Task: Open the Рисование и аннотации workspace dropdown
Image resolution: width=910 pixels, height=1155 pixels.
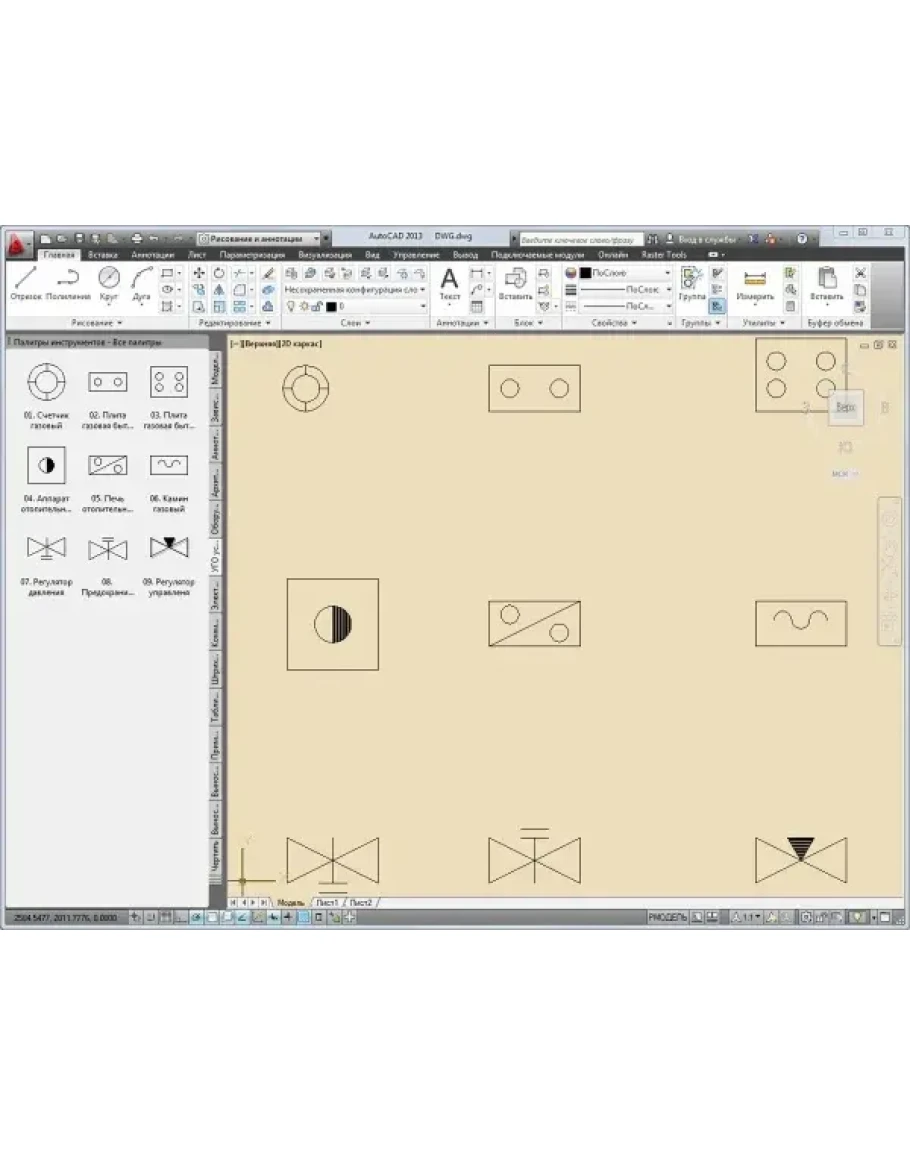Action: 262,239
